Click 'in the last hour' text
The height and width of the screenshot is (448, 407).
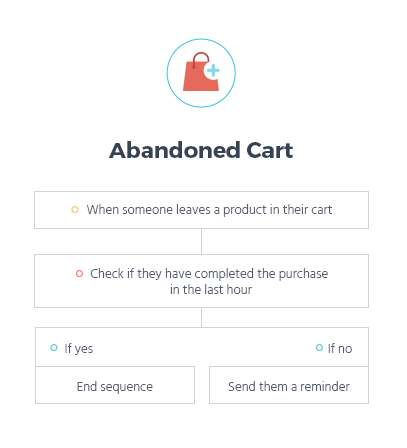click(x=211, y=290)
